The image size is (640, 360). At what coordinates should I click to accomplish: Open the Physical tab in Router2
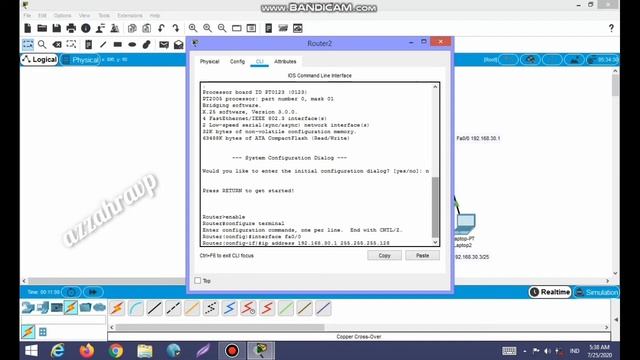(x=209, y=62)
